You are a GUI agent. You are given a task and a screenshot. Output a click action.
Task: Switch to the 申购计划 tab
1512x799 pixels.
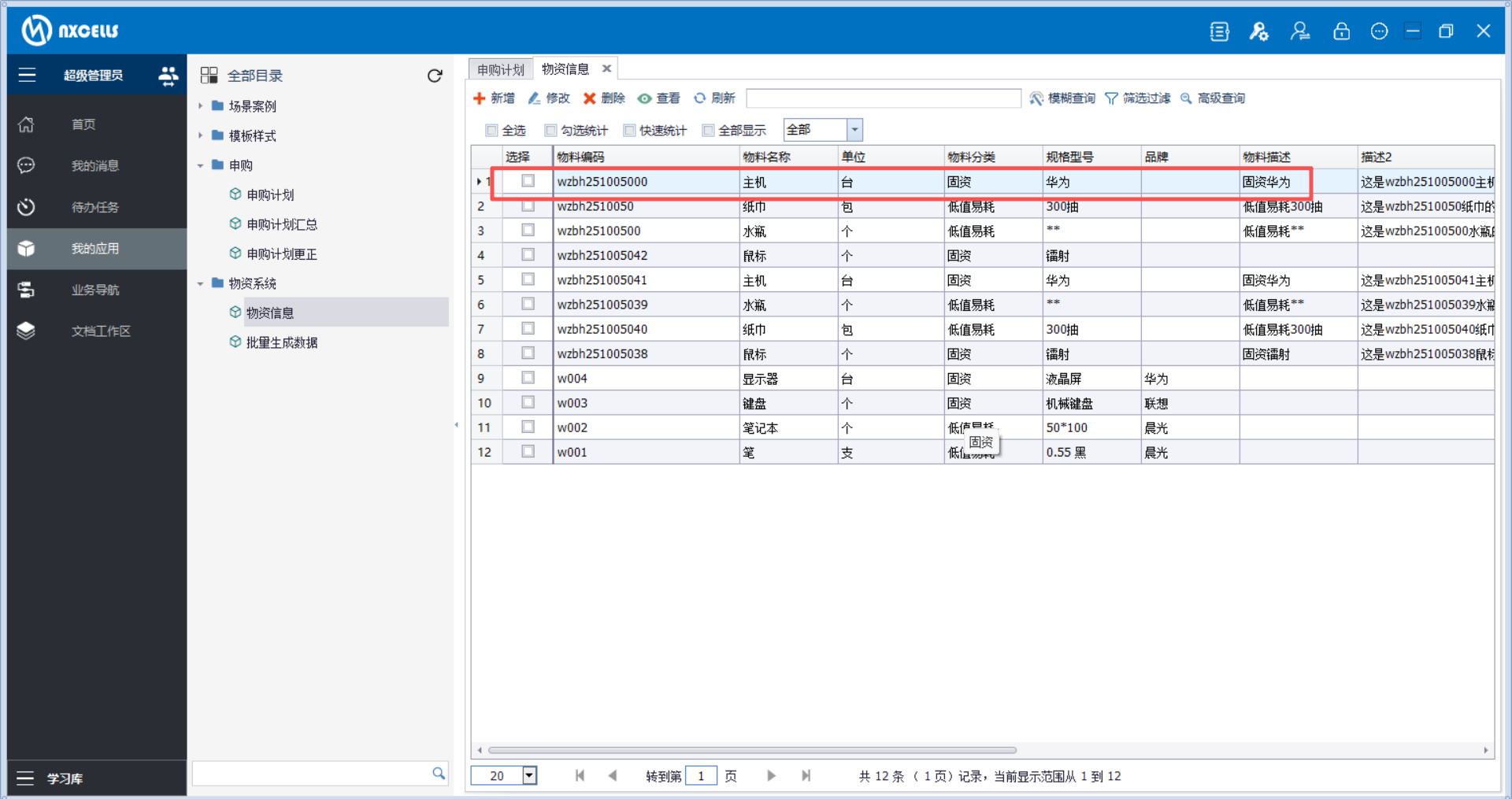[x=500, y=70]
